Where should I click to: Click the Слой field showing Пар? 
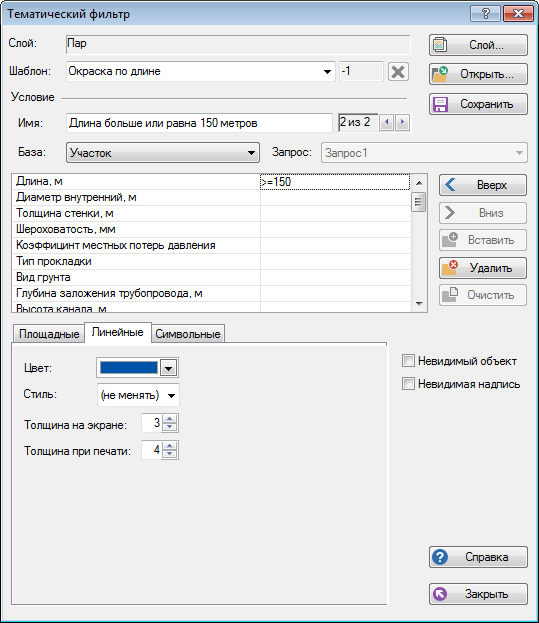click(238, 44)
